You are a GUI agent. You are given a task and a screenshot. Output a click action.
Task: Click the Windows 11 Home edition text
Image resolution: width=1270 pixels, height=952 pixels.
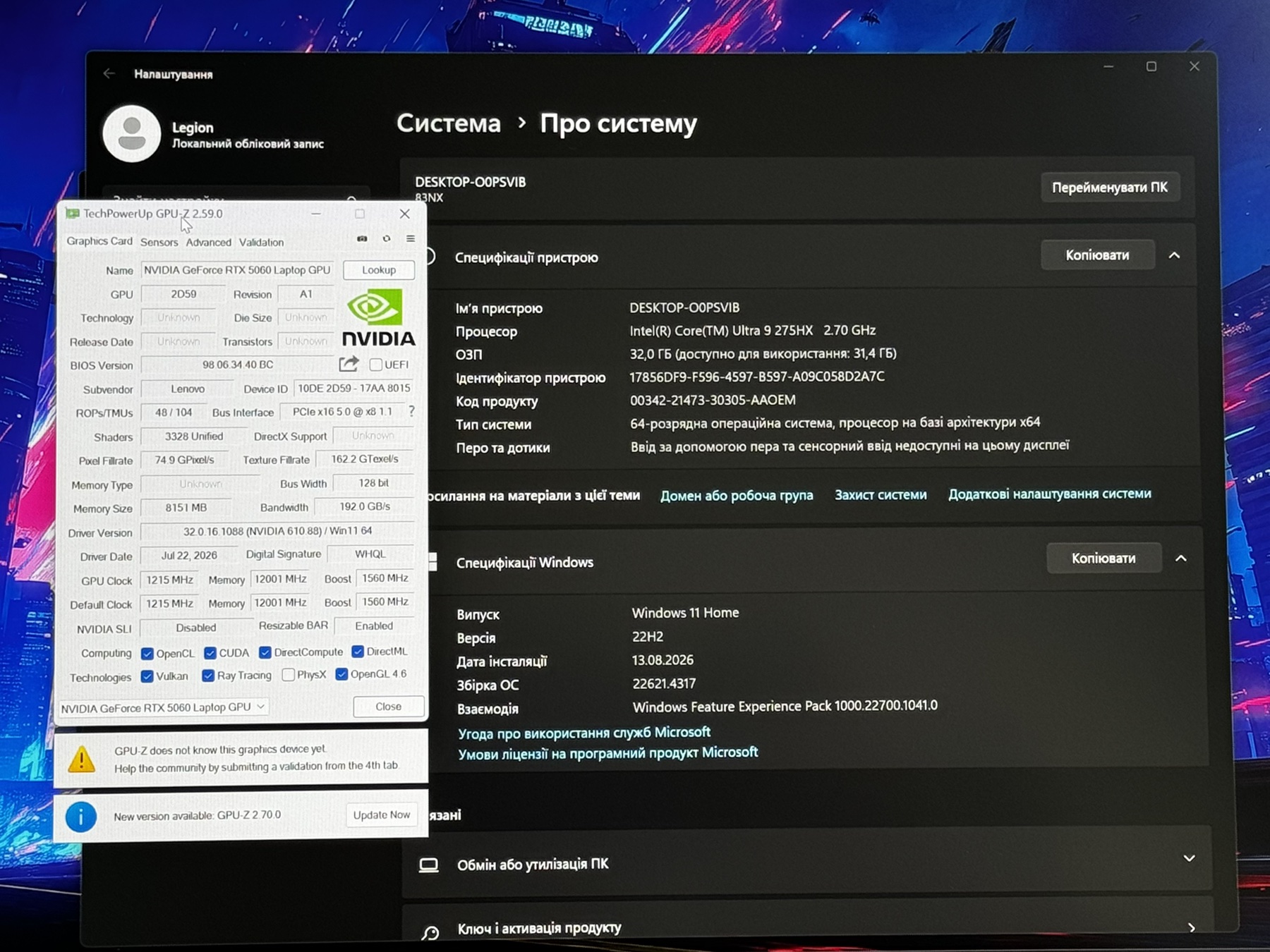click(x=686, y=613)
